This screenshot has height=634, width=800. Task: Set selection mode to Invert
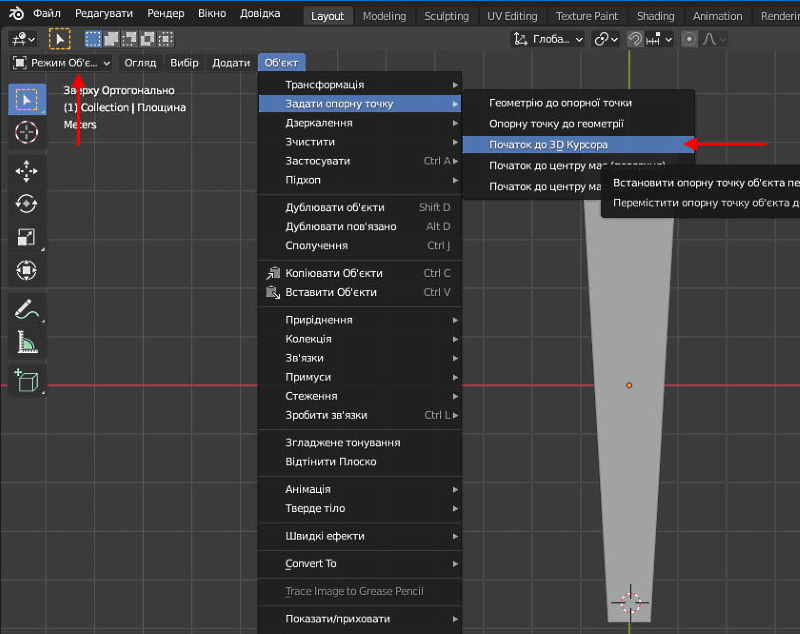click(x=147, y=39)
